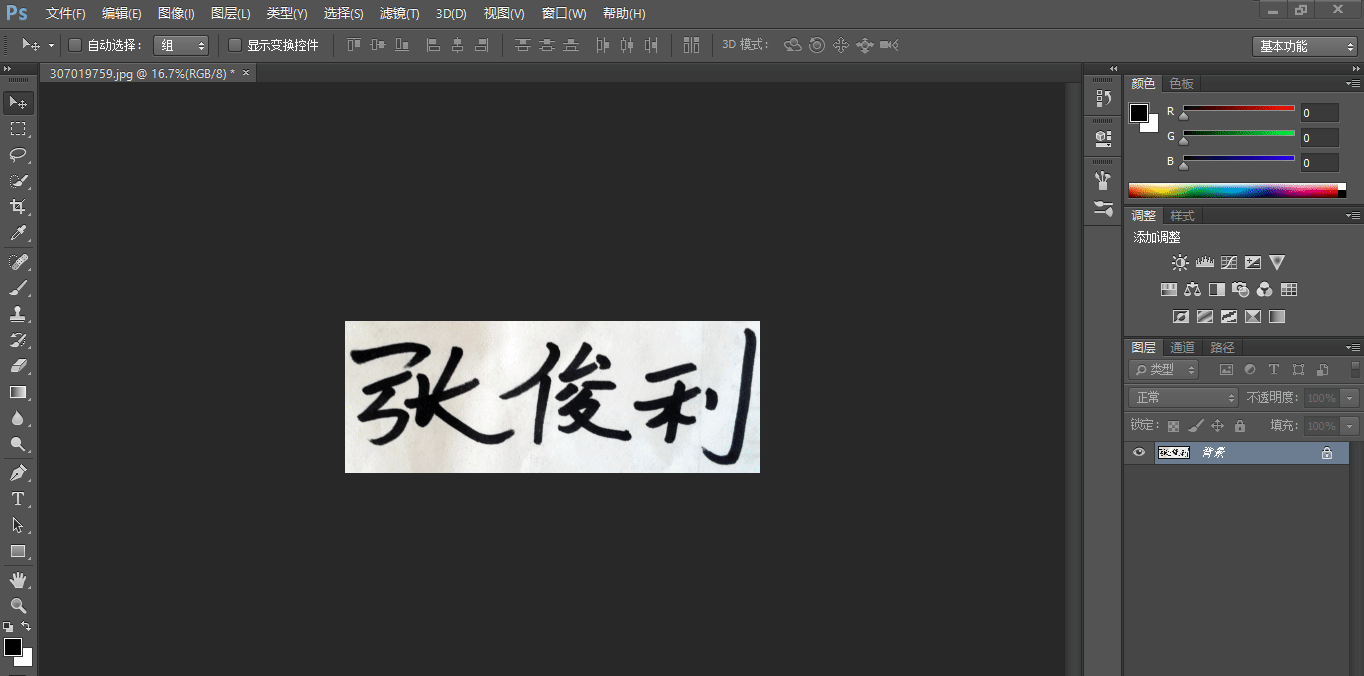This screenshot has height=676, width=1364.
Task: Add a Brightness/Contrast adjustment
Action: coord(1180,263)
